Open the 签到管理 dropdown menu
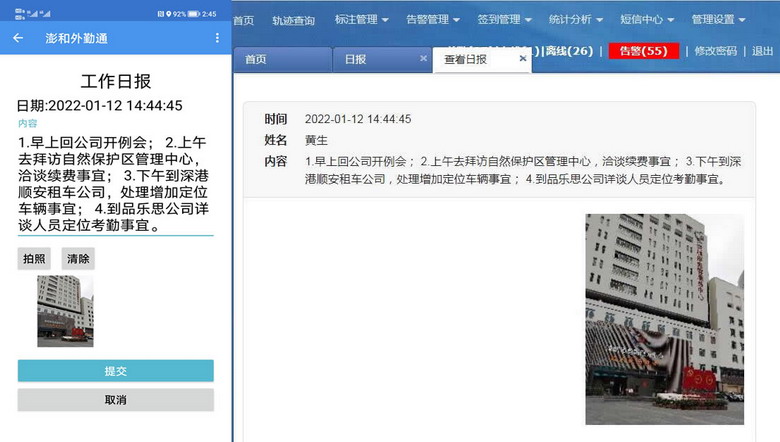The width and height of the screenshot is (780, 442). click(x=503, y=19)
